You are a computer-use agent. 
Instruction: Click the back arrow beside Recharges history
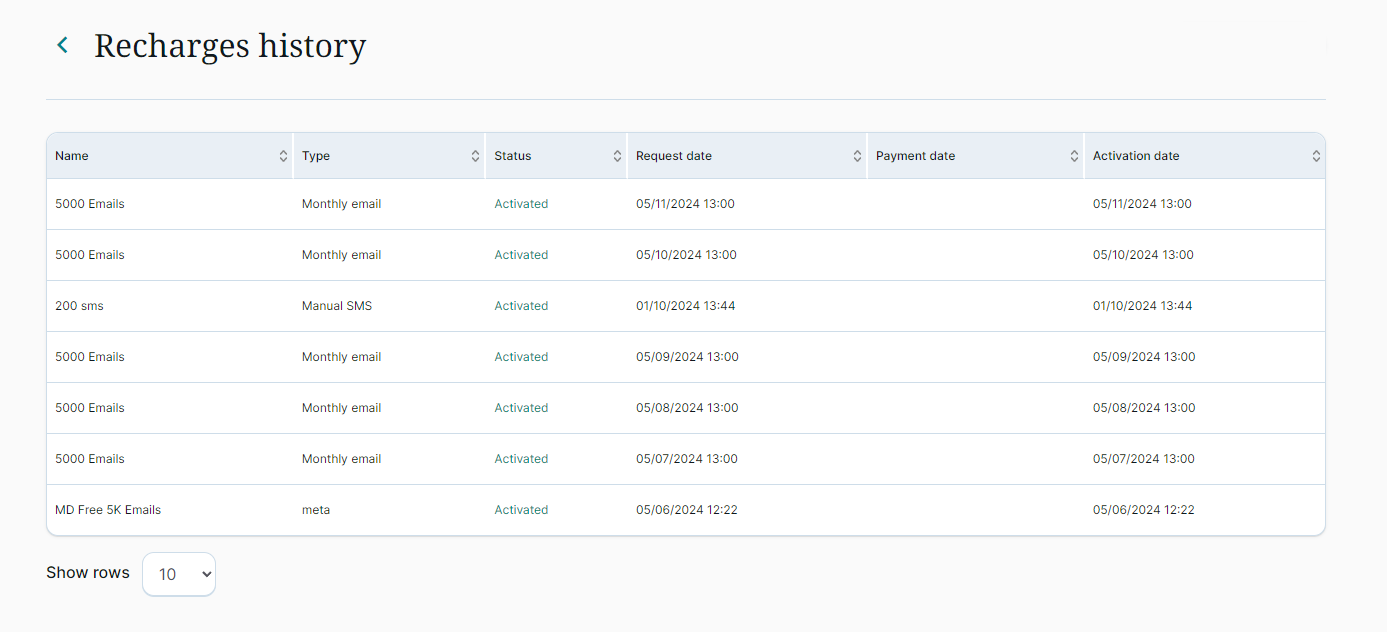(63, 45)
